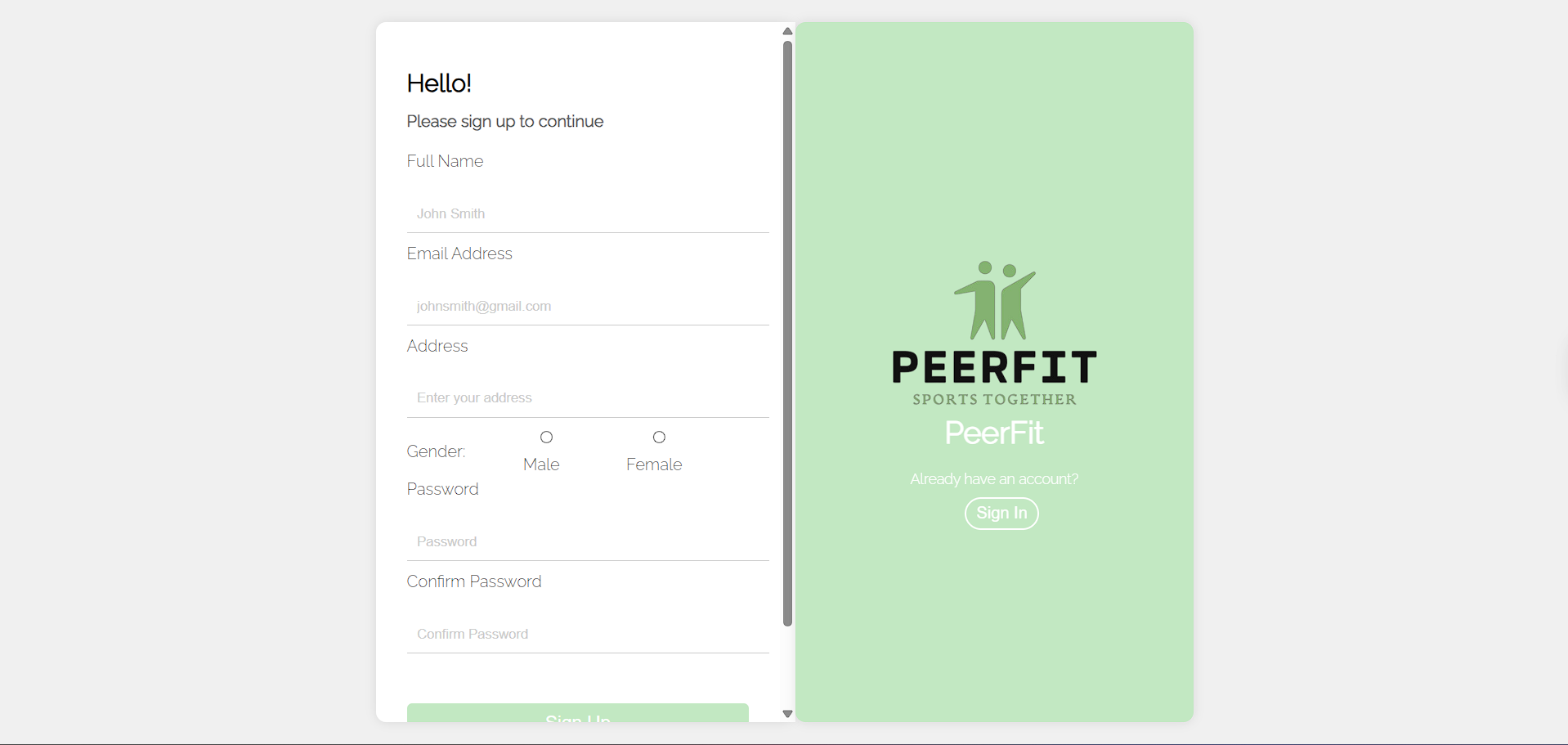This screenshot has width=1568, height=745.
Task: Click the 'Enter your address' field
Action: pos(587,398)
